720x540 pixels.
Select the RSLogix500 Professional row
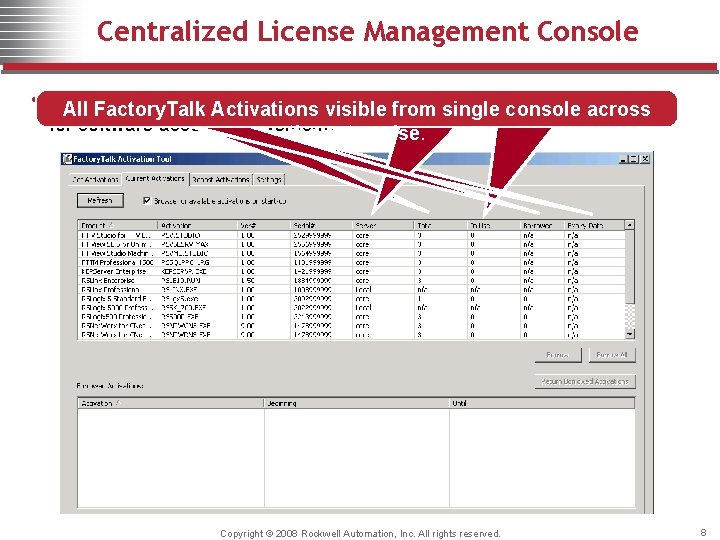351,316
